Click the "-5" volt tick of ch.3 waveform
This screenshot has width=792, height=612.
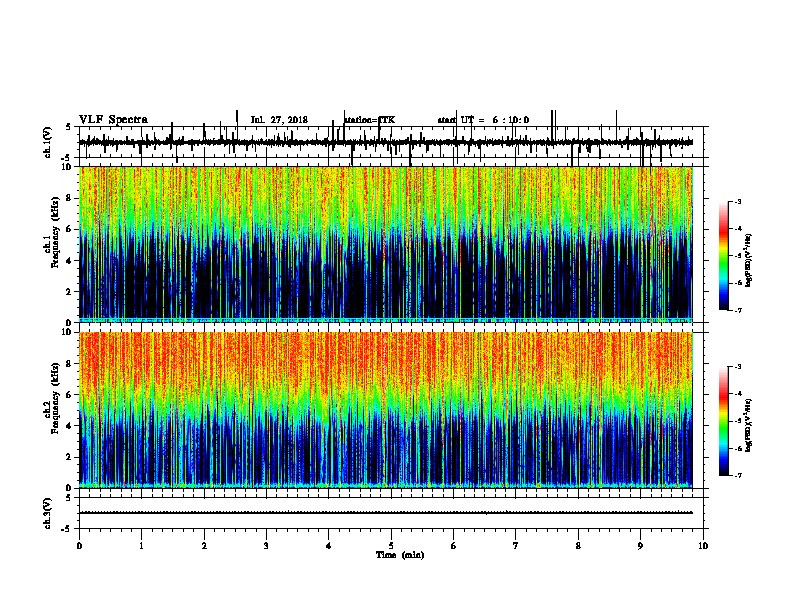[x=67, y=529]
